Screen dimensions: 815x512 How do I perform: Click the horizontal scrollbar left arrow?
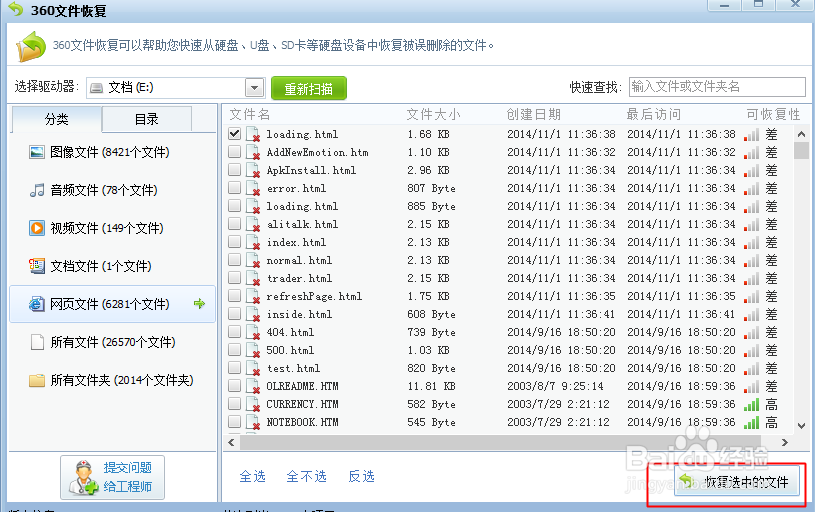(x=231, y=443)
